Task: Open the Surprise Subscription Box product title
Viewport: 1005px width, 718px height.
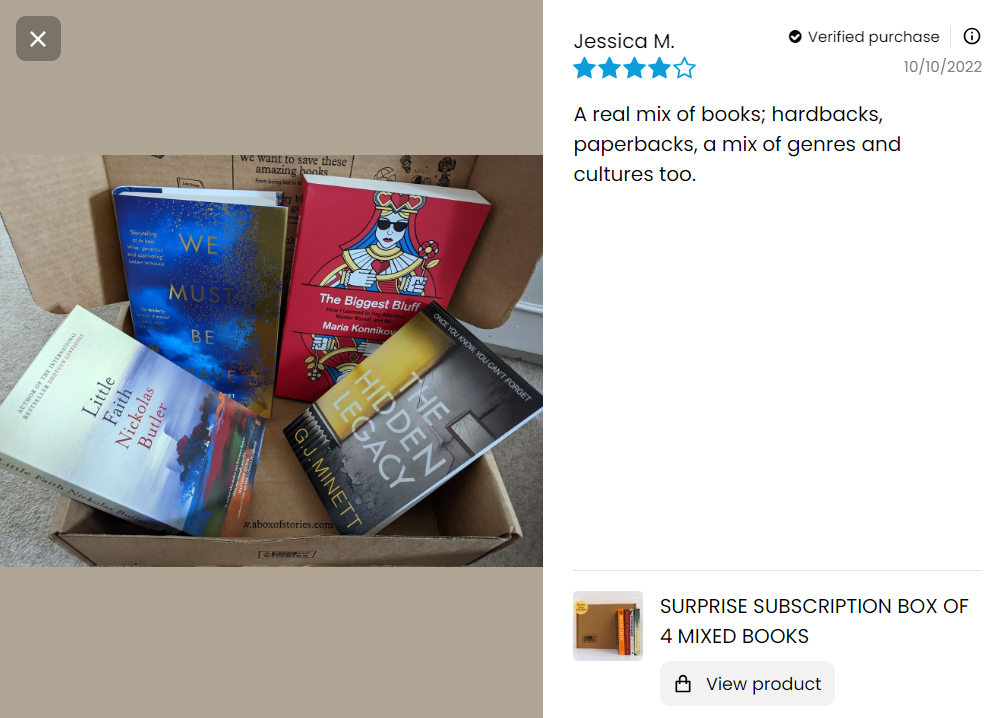Action: pos(814,621)
